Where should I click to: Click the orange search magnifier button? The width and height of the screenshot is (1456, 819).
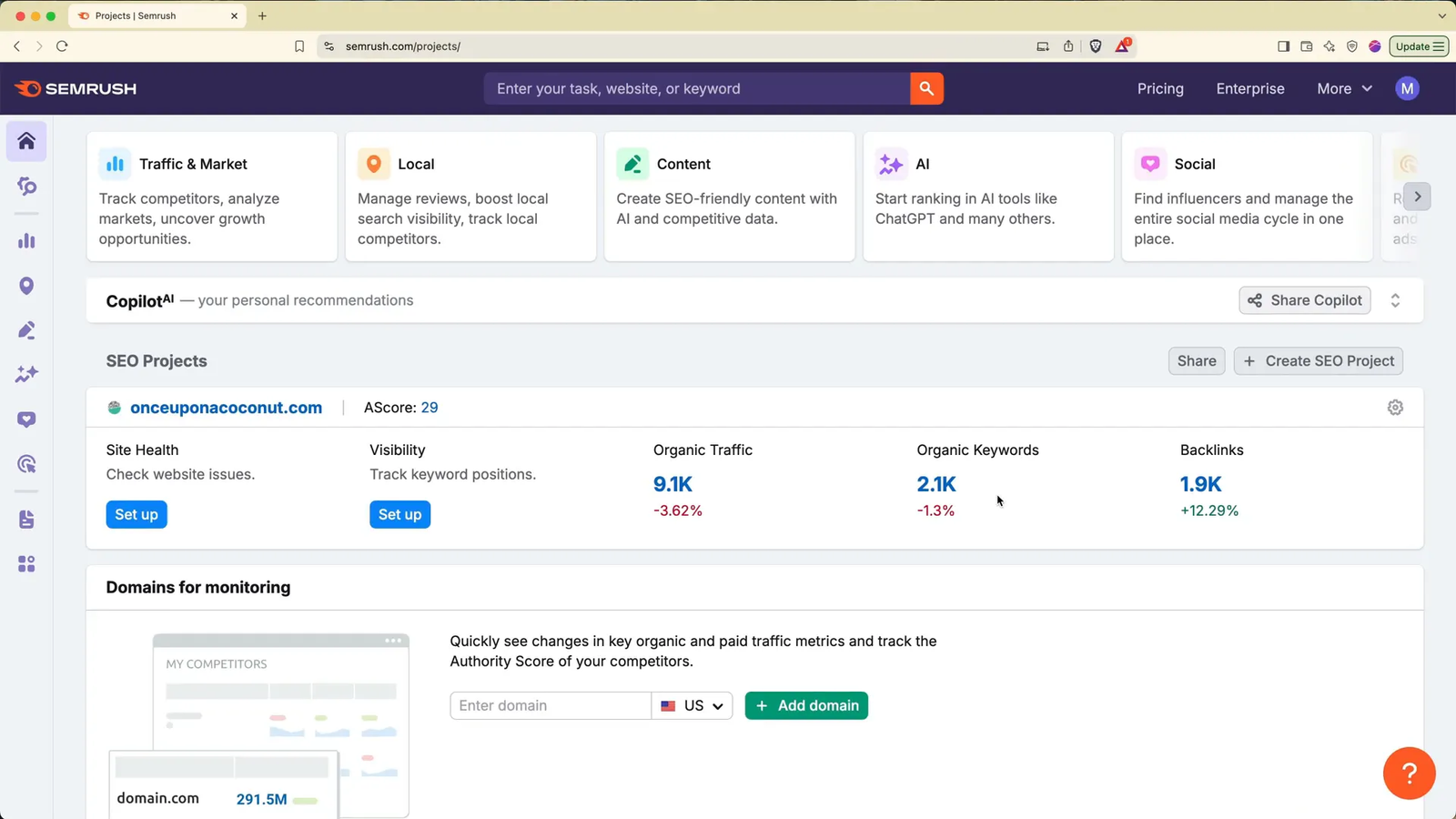pos(926,88)
